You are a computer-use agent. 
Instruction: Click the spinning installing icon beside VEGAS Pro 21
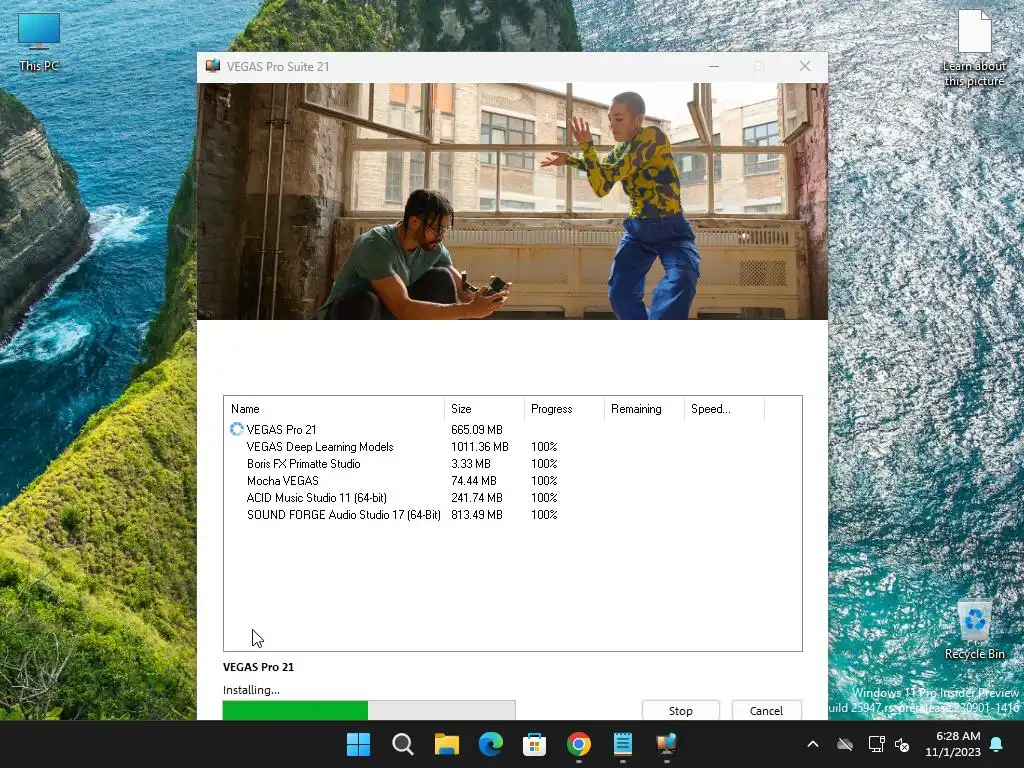click(236, 429)
